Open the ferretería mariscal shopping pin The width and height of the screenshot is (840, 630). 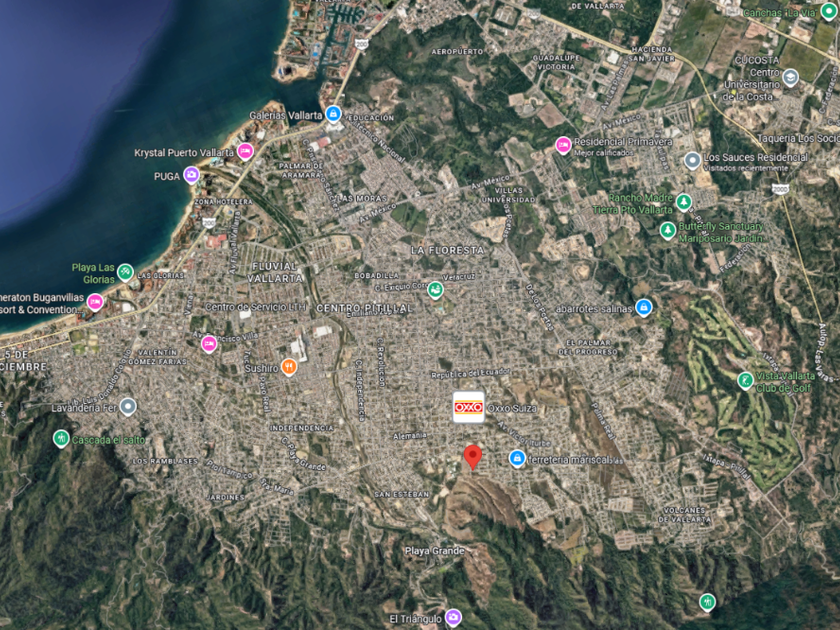pyautogui.click(x=517, y=459)
